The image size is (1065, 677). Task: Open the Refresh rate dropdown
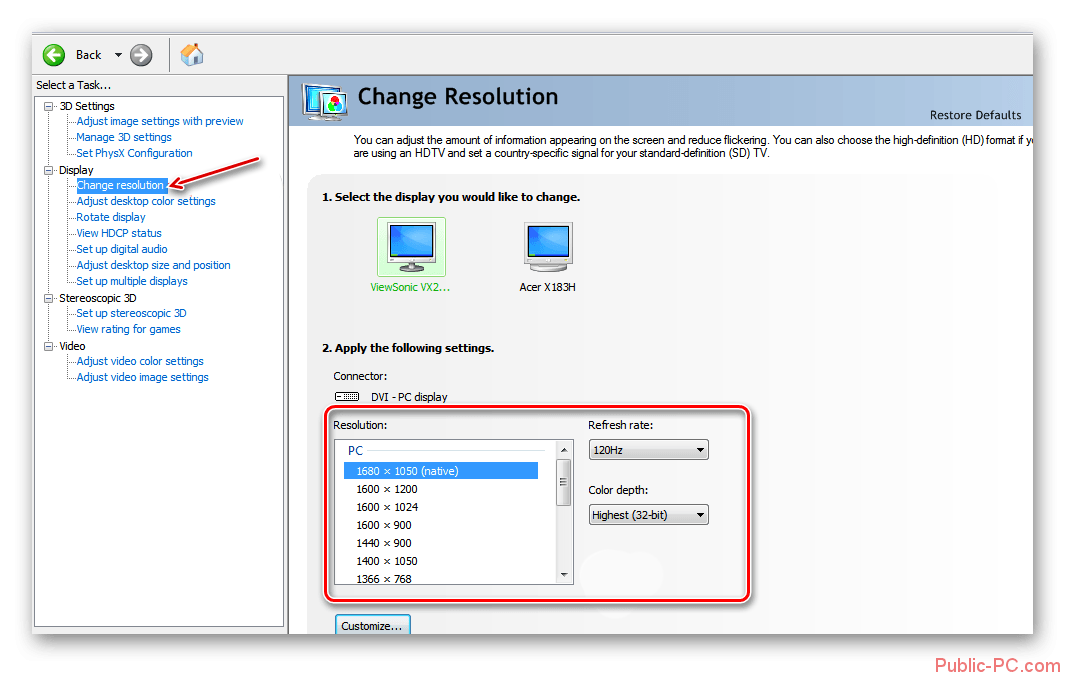click(x=648, y=450)
